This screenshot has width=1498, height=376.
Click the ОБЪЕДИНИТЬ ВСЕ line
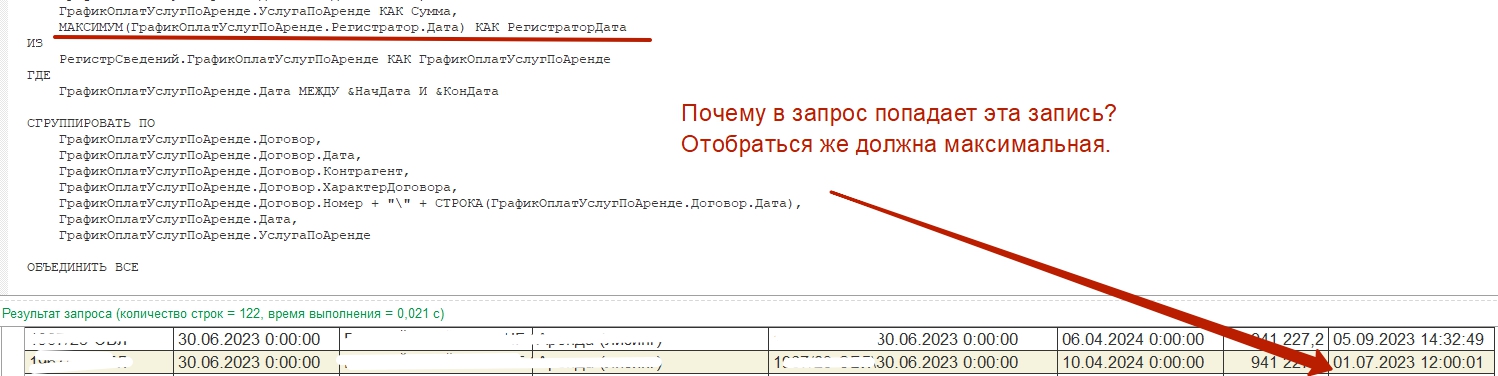point(82,267)
